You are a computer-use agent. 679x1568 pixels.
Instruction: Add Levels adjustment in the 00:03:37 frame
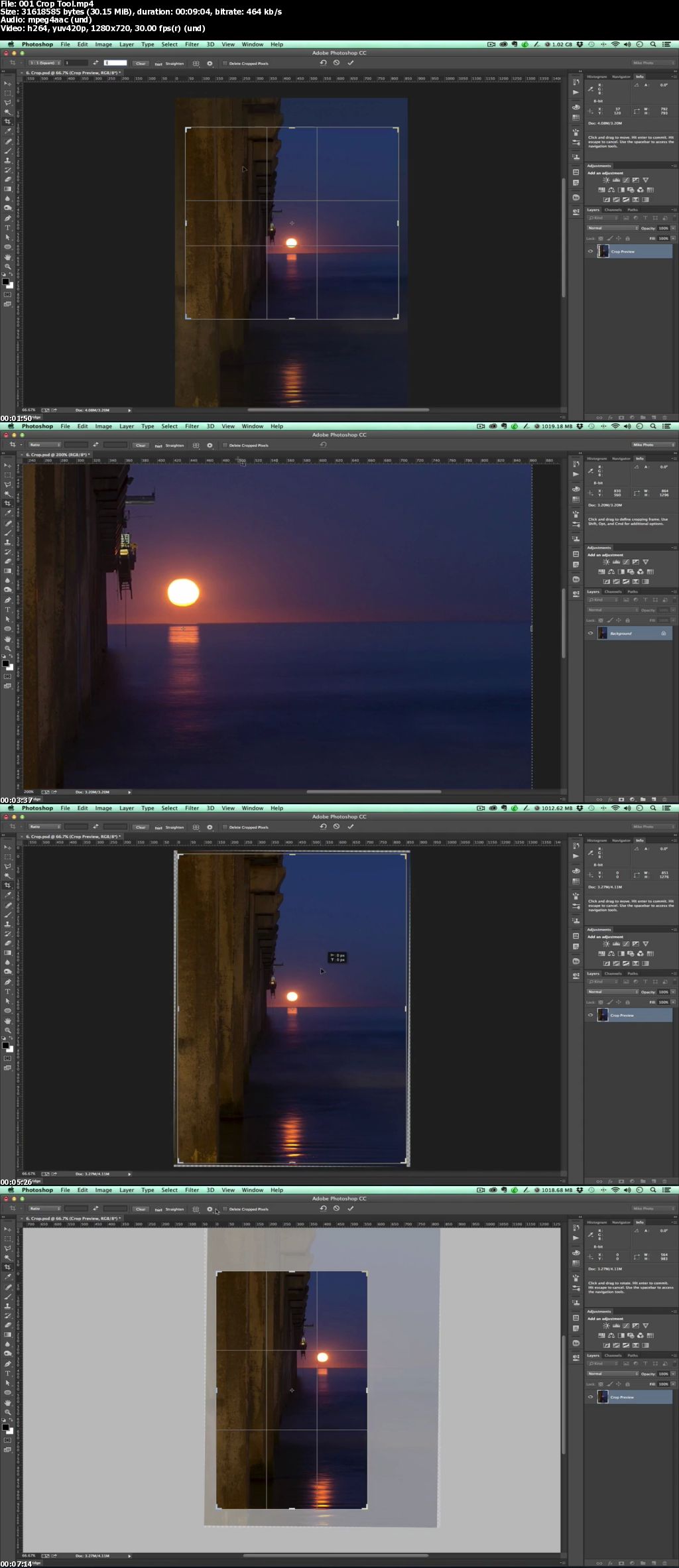click(616, 562)
